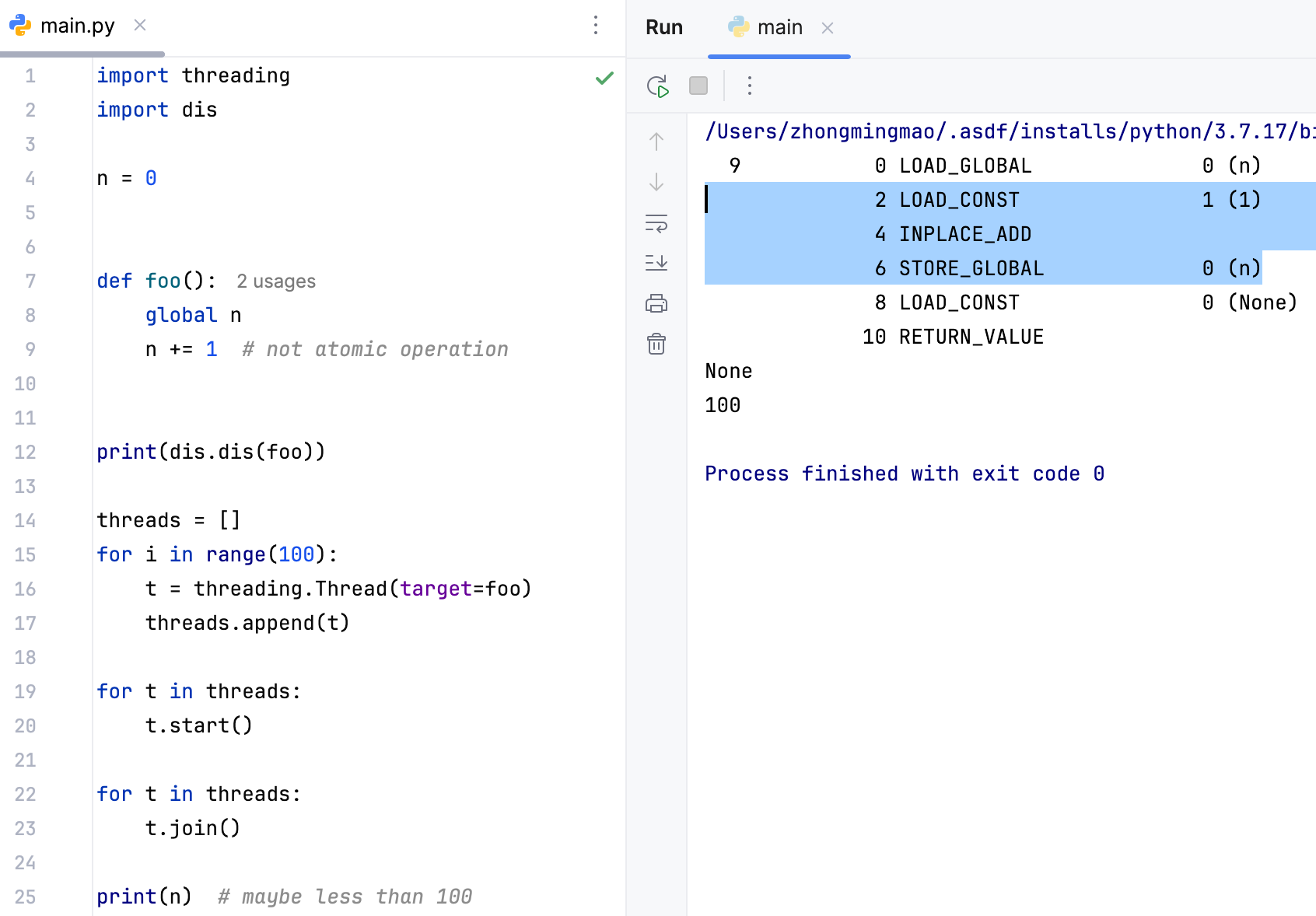Toggle scroll to end of output

coord(656,263)
